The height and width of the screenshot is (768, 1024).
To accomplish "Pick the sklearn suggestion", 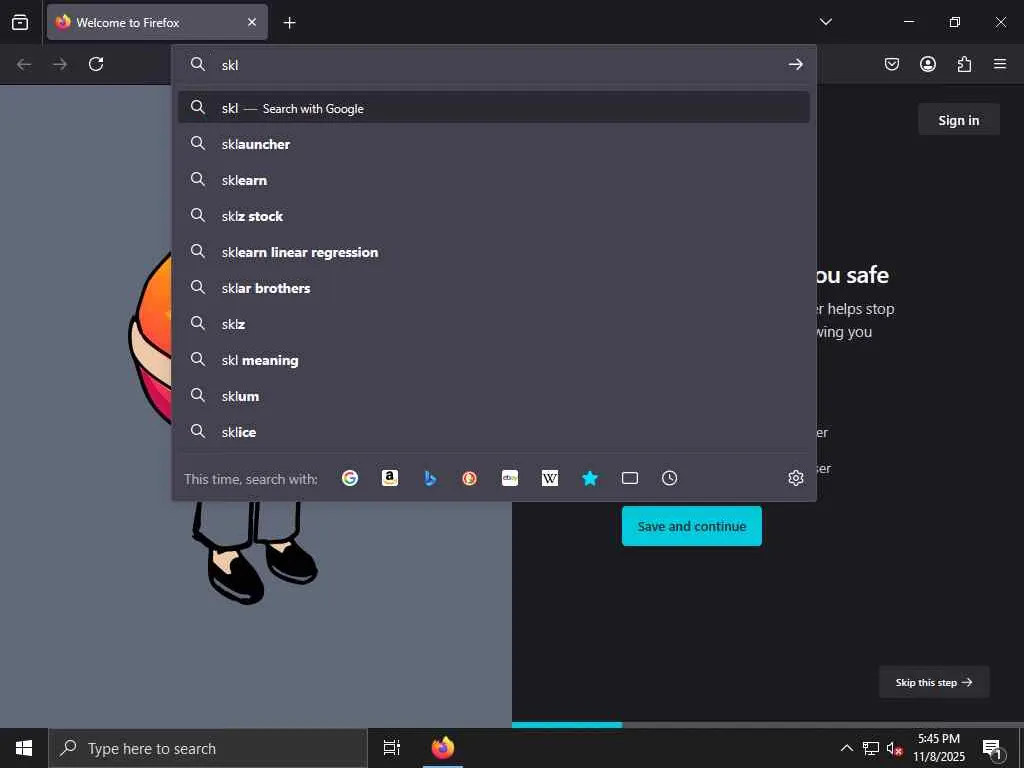I will (494, 180).
